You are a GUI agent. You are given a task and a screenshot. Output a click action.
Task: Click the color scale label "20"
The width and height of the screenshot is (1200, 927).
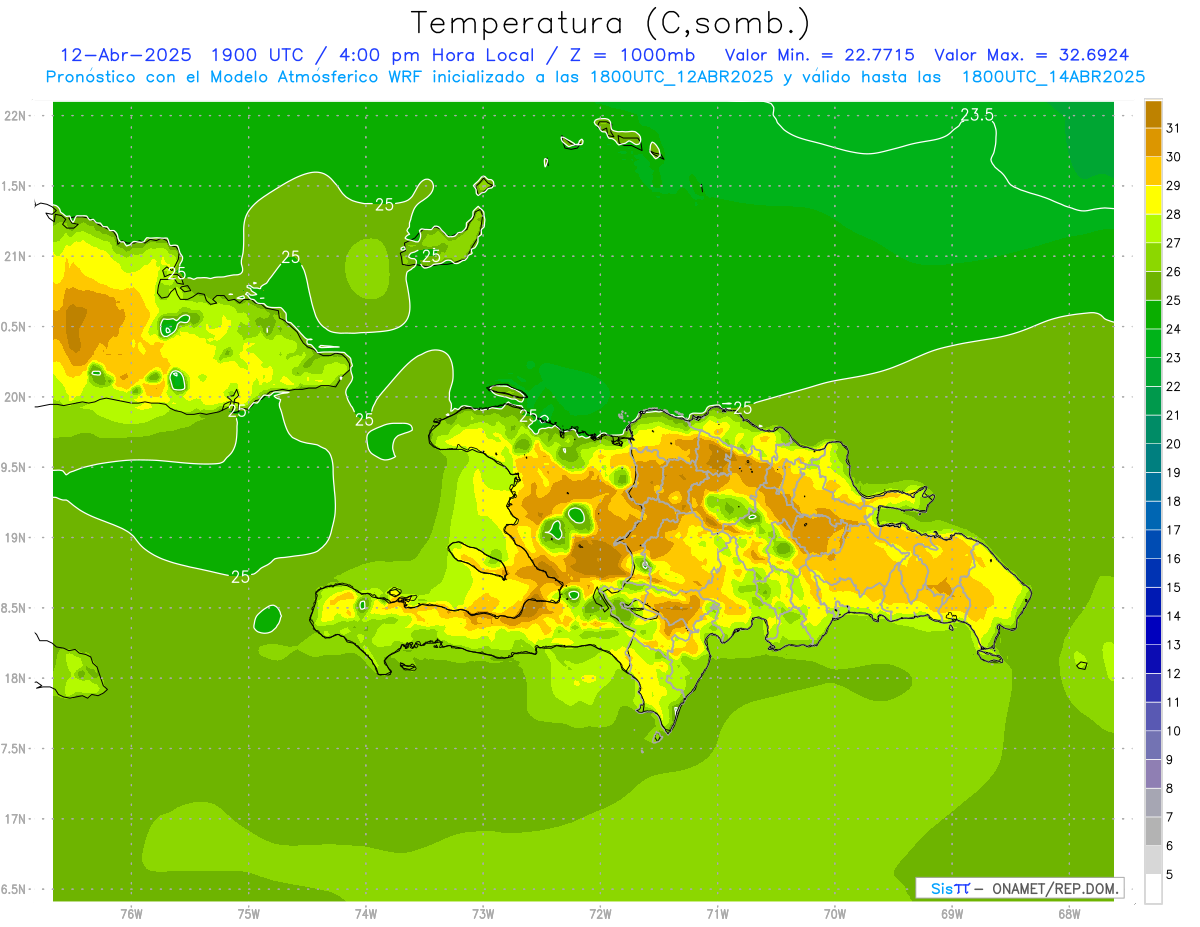click(x=1174, y=444)
